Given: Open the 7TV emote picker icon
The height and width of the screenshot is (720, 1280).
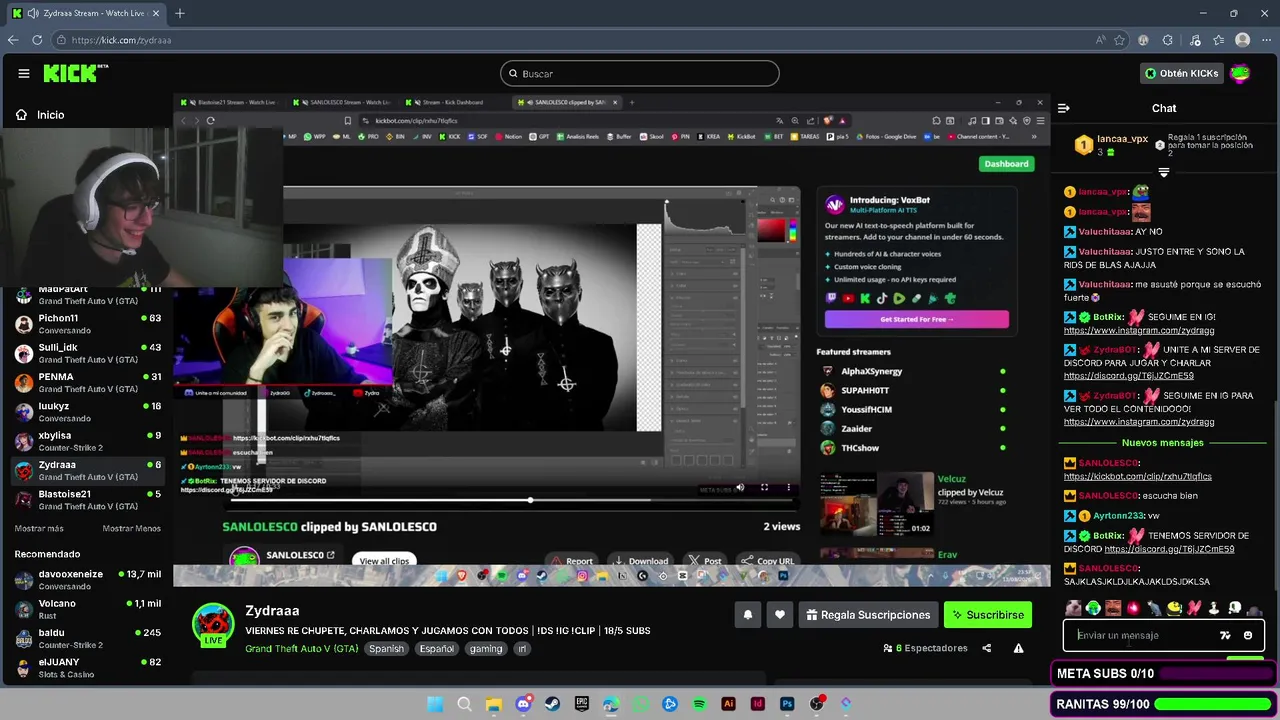Looking at the screenshot, I should (x=1225, y=635).
